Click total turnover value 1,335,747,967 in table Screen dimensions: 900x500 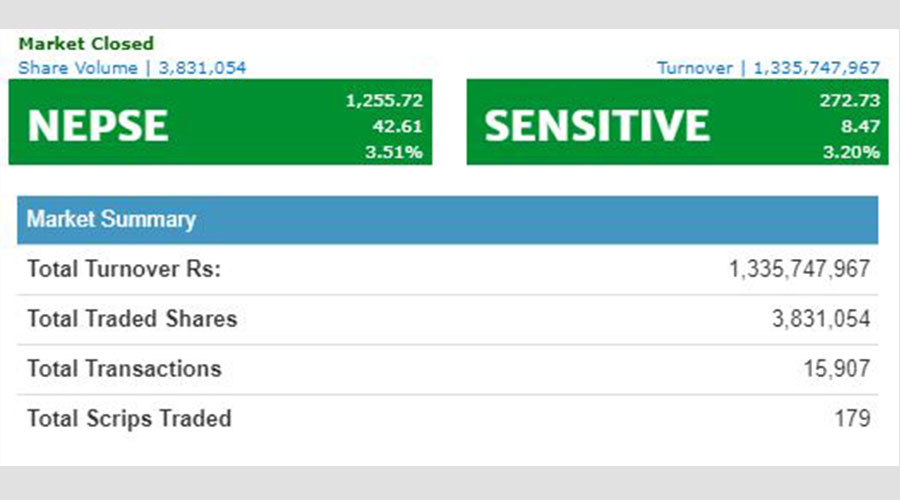[800, 269]
